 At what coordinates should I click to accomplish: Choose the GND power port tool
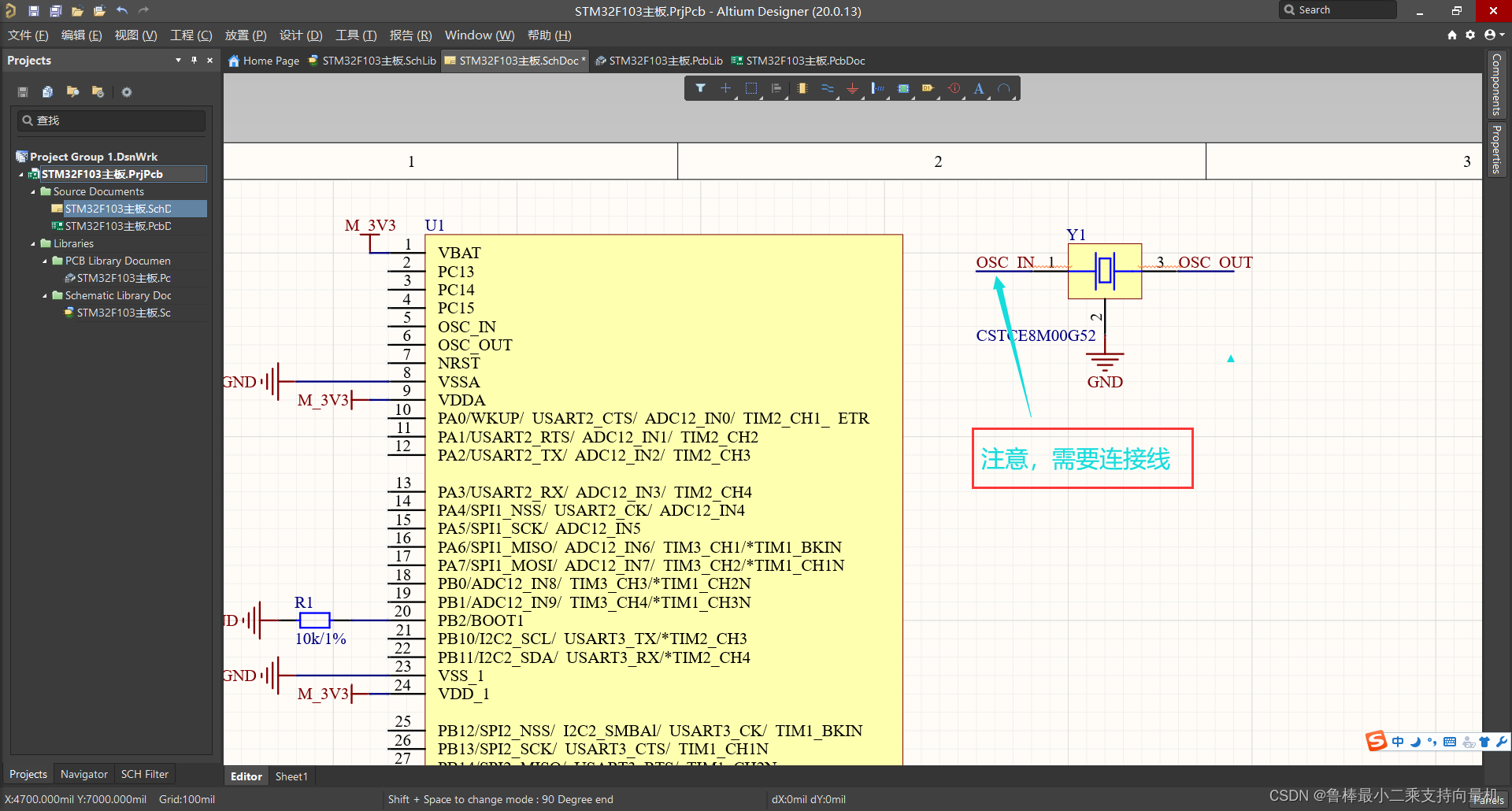pos(852,89)
